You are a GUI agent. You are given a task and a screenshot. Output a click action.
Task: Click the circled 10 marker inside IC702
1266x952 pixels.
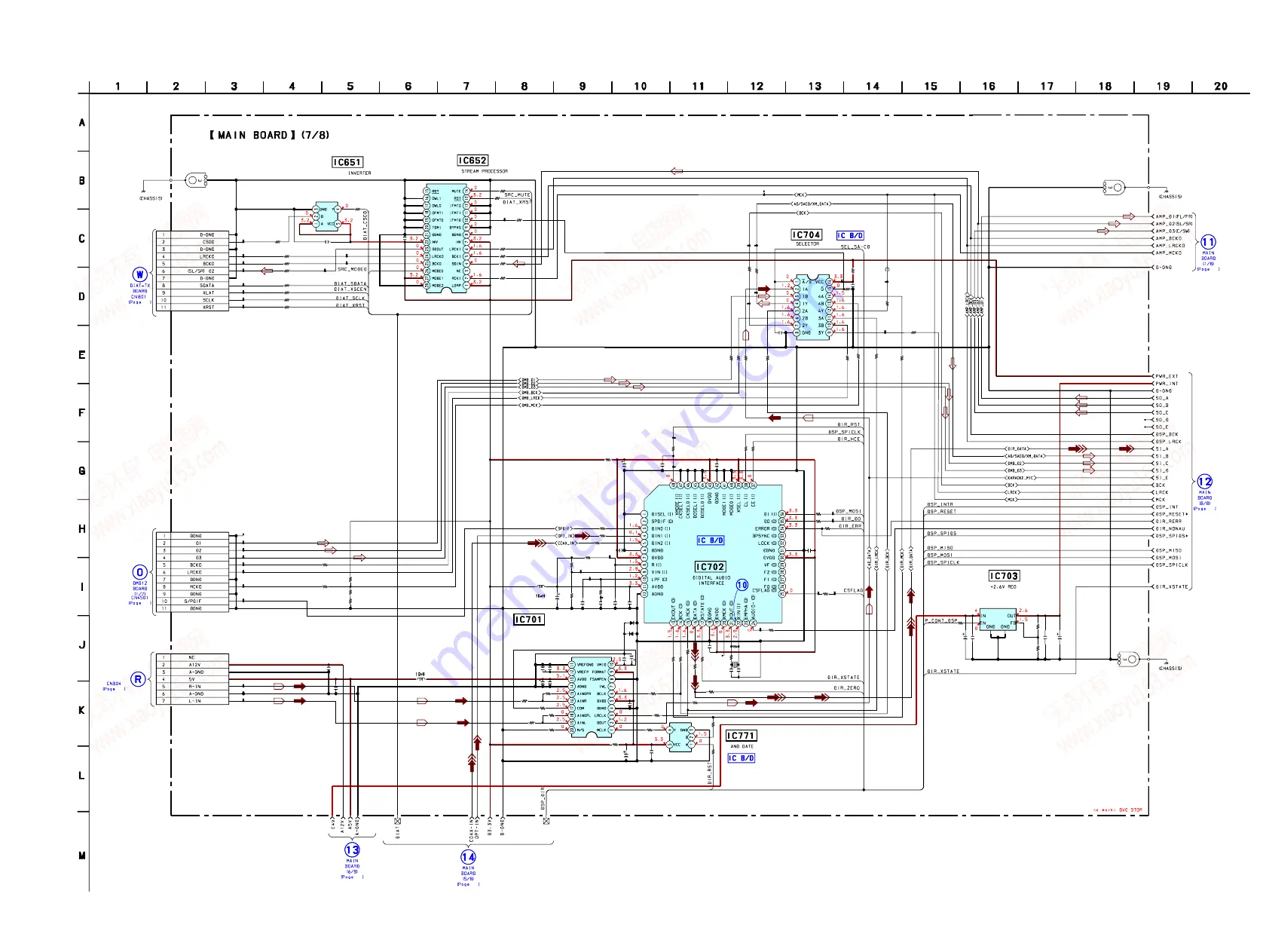[x=742, y=585]
